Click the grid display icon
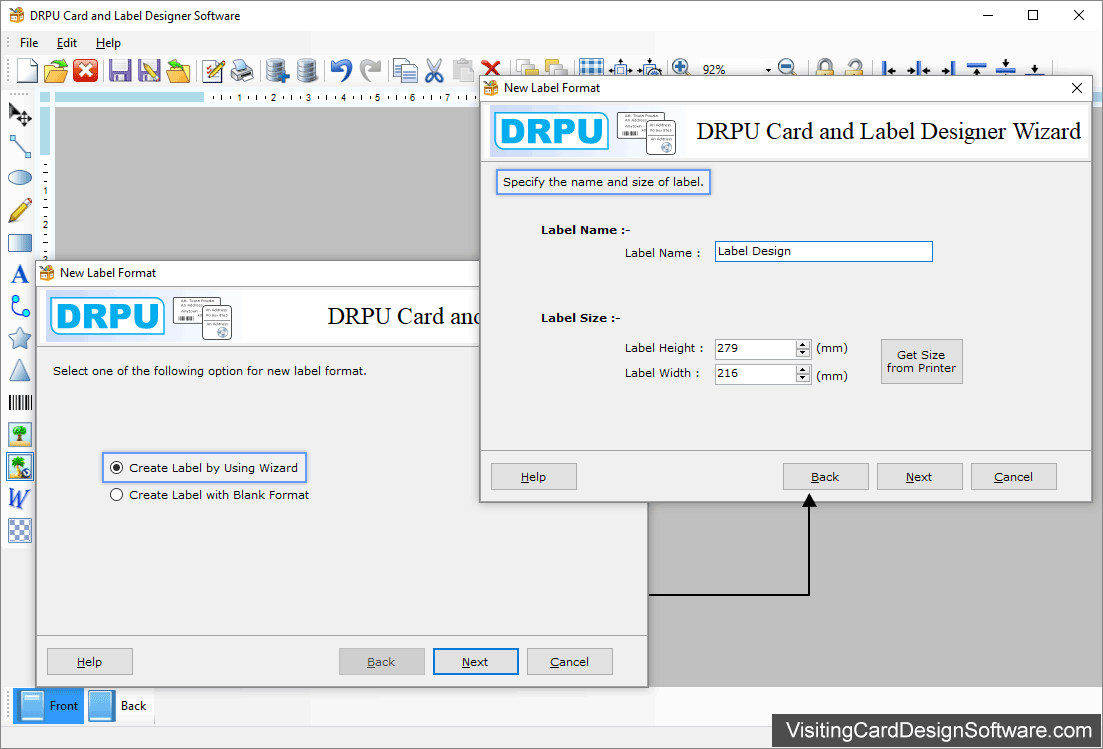This screenshot has height=749, width=1103. tap(591, 67)
